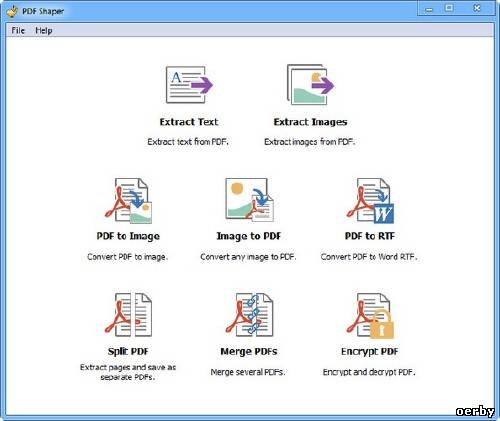
Task: Select the Image to PDF icon
Action: 249,200
